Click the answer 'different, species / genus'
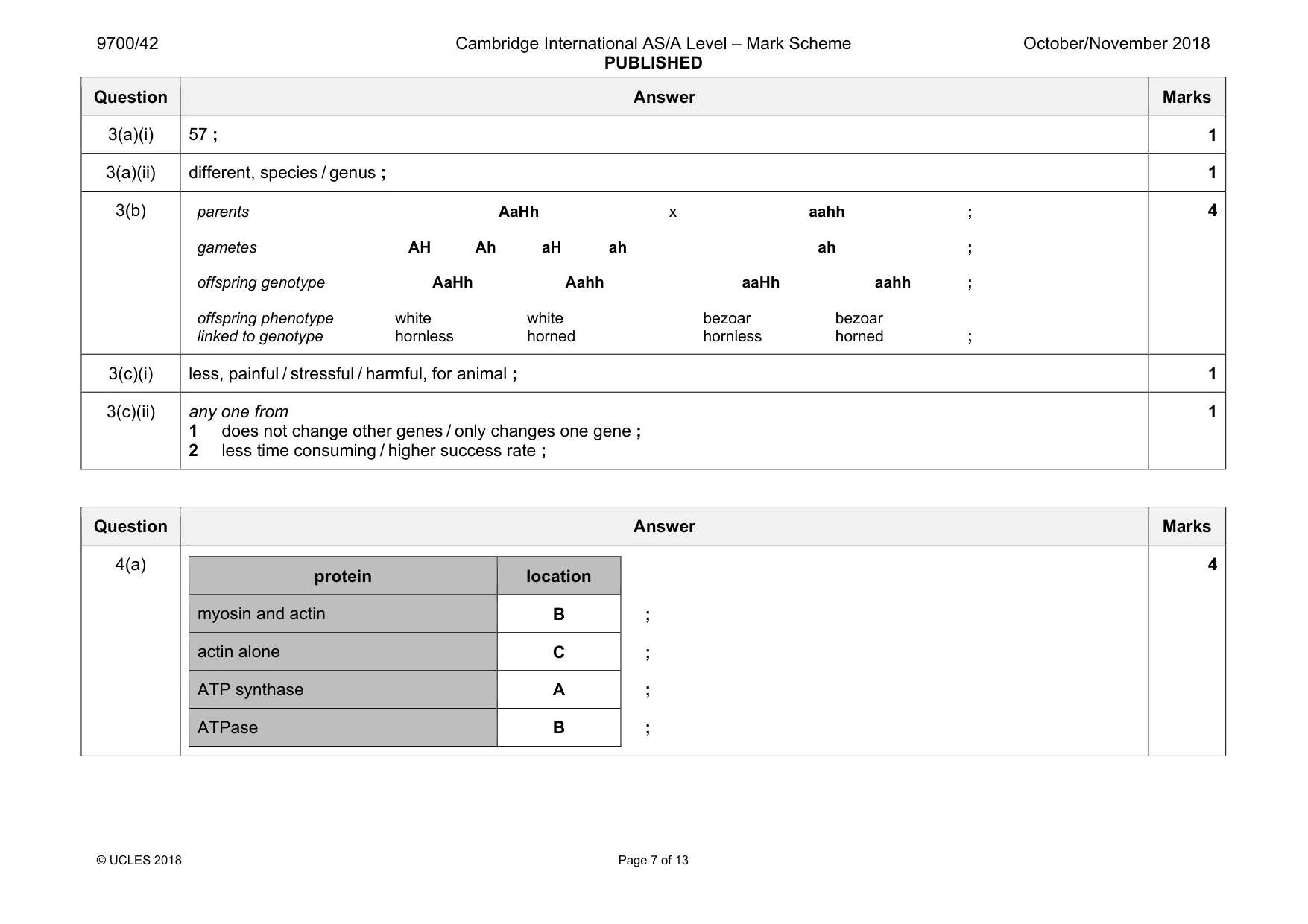Screen dimensions: 1308x924 282,173
